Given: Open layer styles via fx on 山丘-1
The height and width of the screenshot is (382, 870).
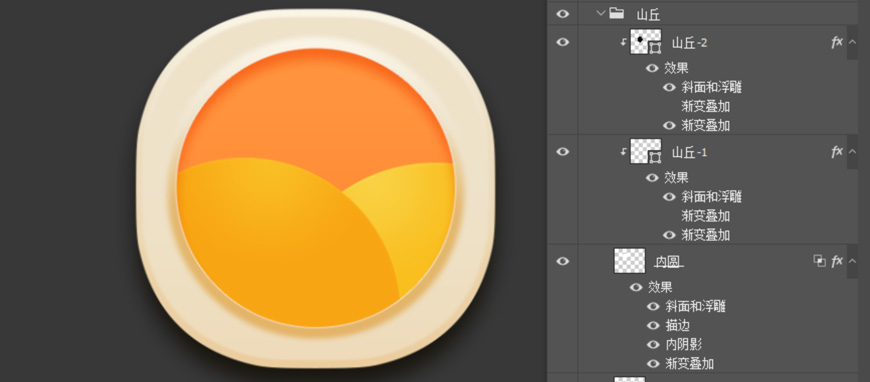Looking at the screenshot, I should pos(837,152).
